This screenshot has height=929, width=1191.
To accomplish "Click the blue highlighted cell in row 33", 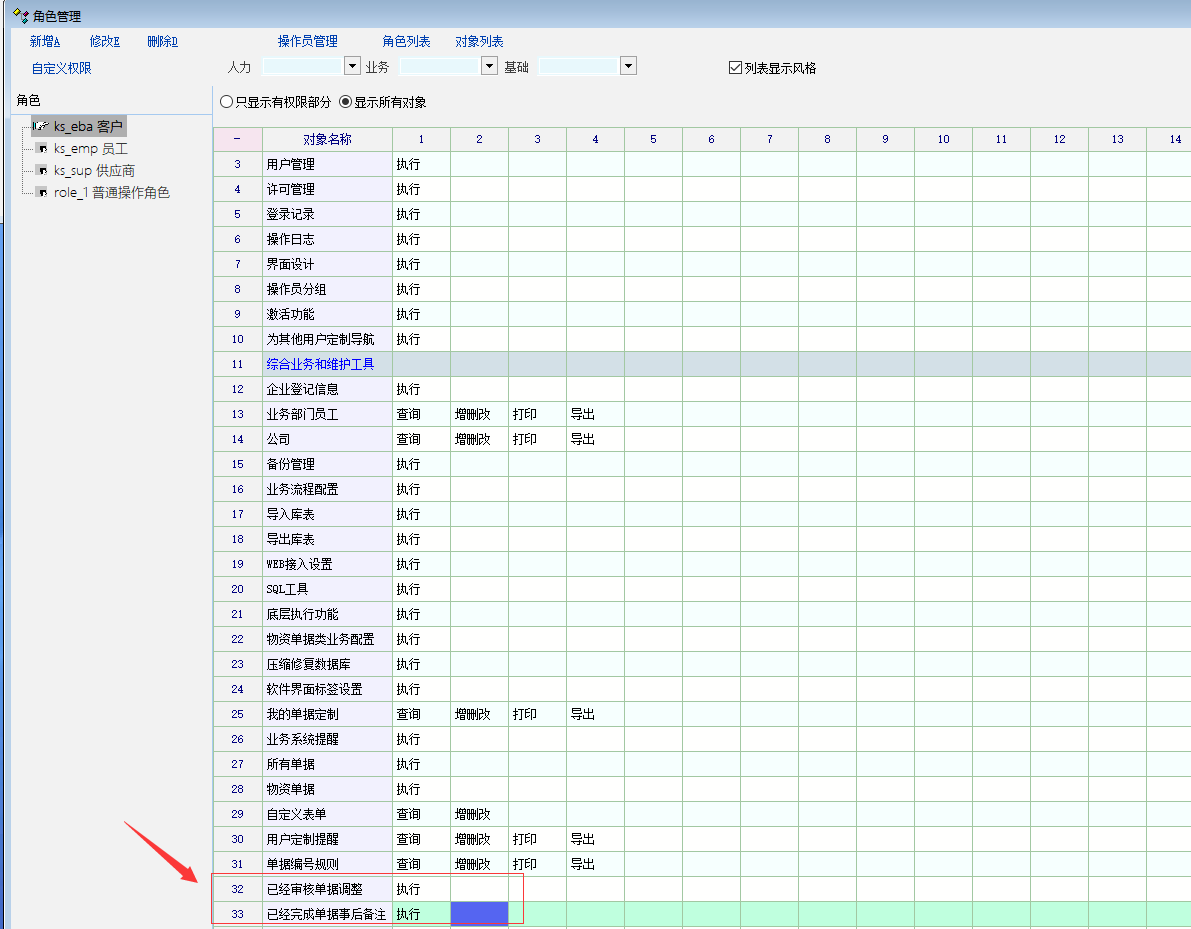I will point(479,914).
